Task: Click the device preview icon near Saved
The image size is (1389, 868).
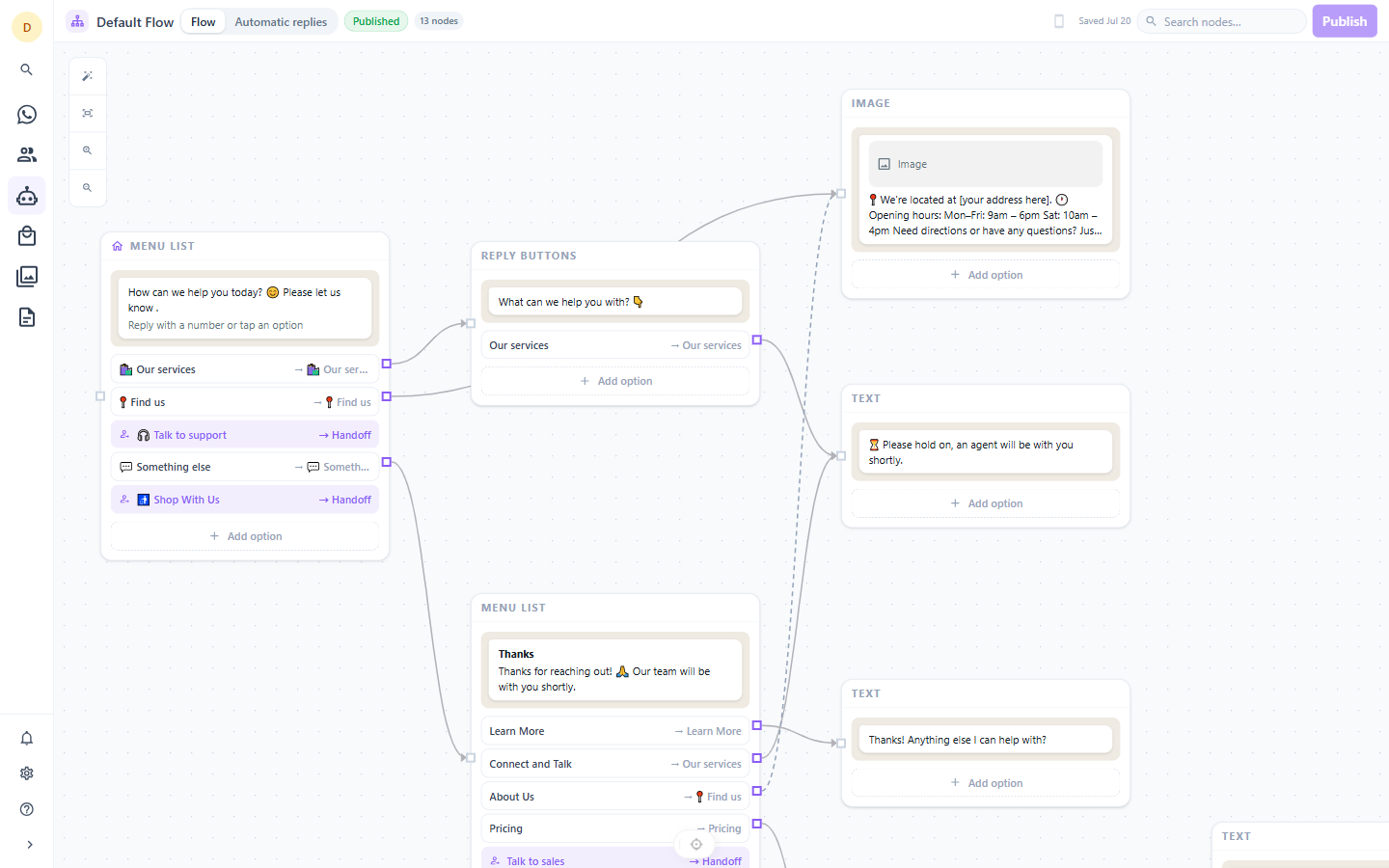Action: [x=1059, y=21]
